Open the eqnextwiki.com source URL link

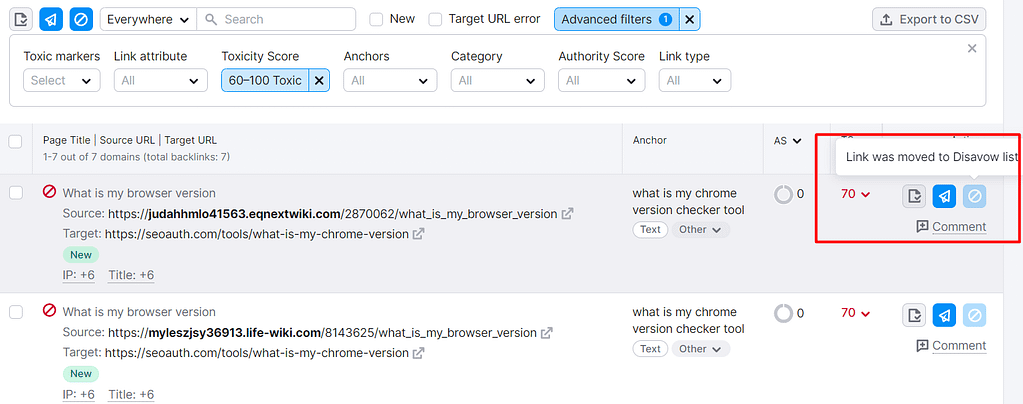(332, 213)
